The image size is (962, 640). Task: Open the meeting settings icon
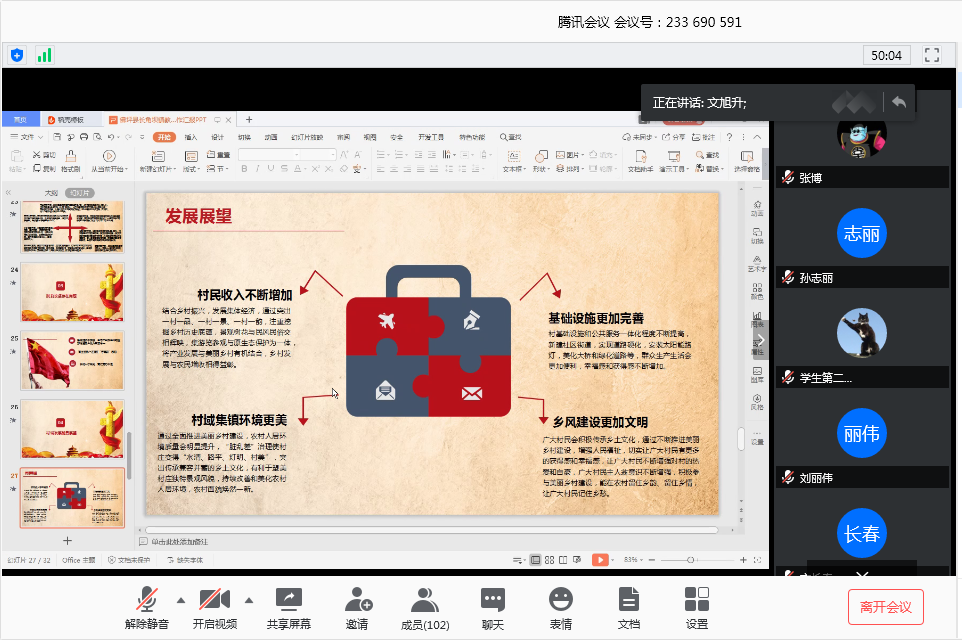coord(696,600)
